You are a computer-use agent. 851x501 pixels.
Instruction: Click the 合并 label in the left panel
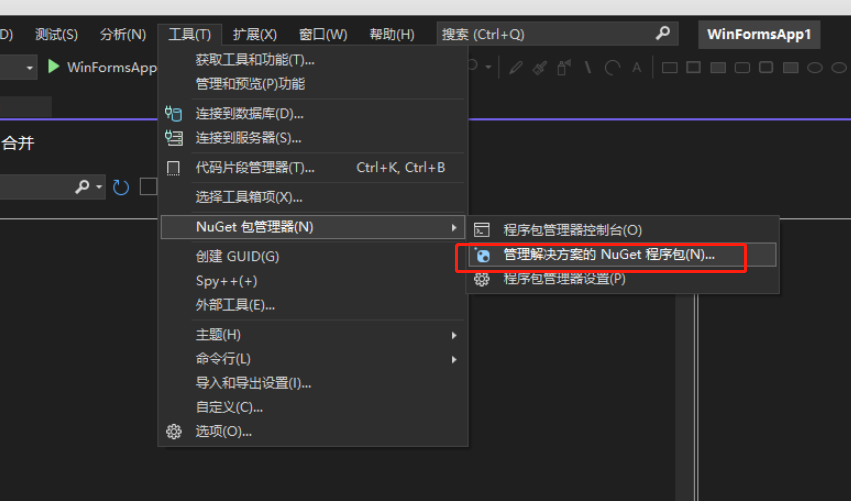tap(18, 143)
